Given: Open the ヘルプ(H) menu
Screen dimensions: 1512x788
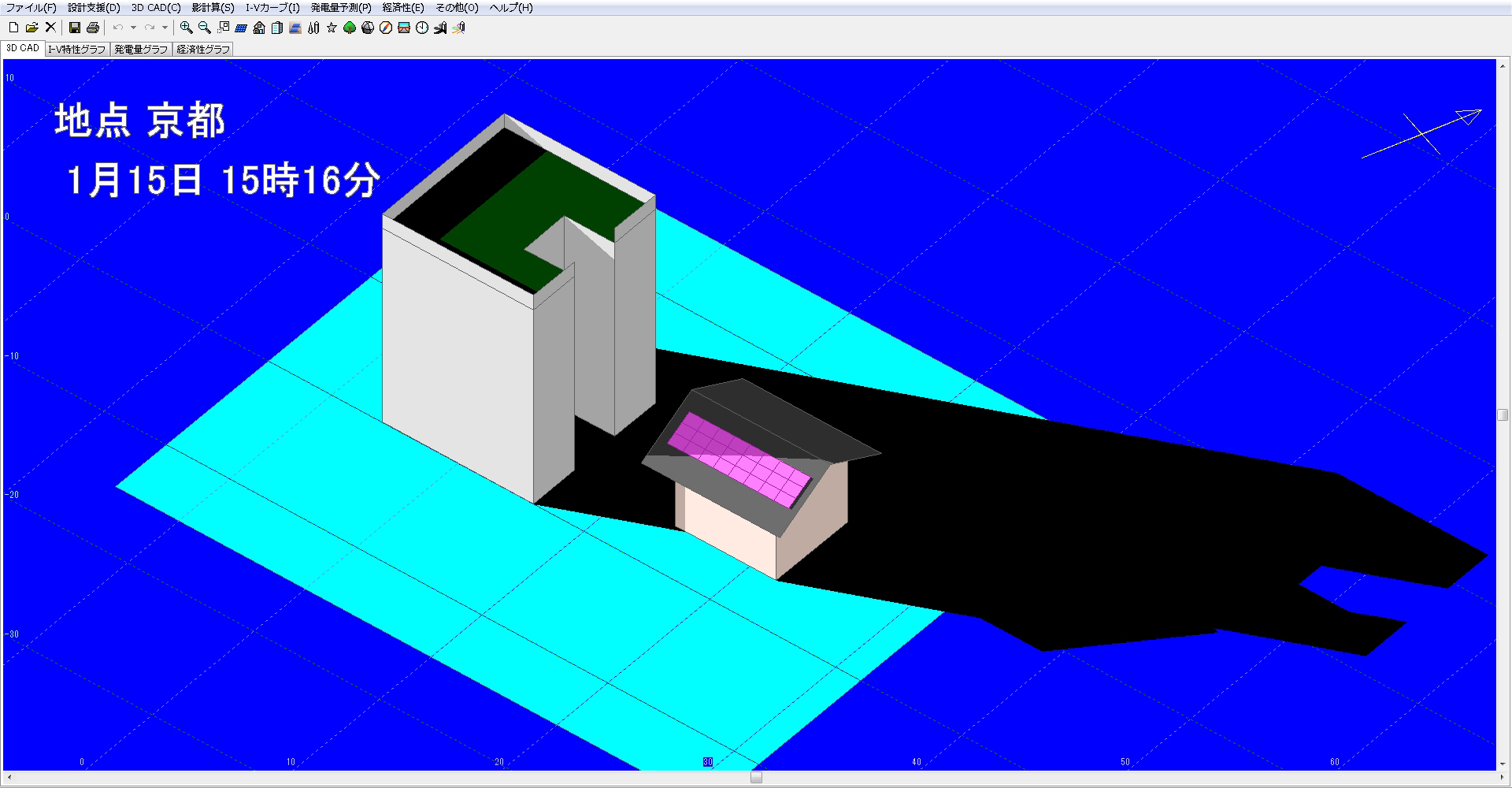Looking at the screenshot, I should click(x=511, y=8).
